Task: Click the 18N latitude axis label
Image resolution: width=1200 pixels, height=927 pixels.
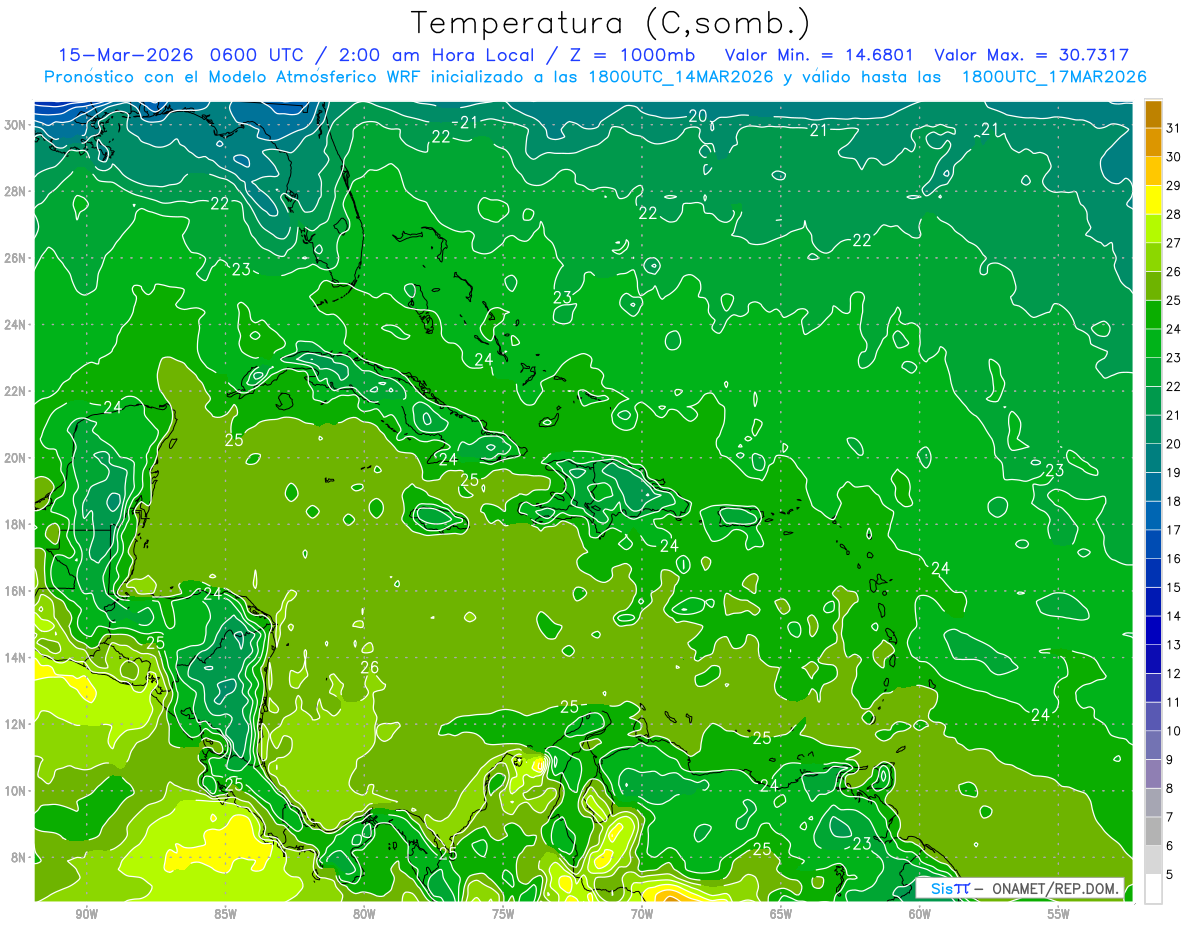Action: 15,525
